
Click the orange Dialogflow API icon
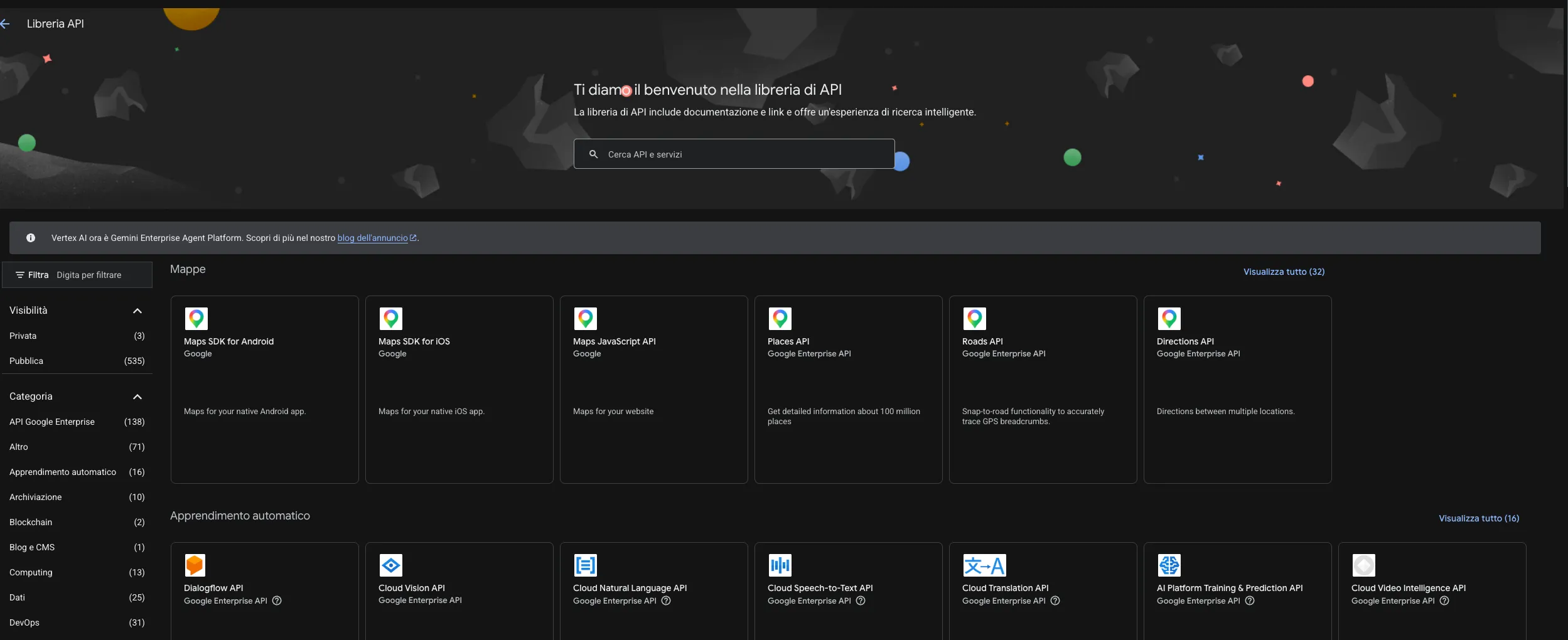[x=195, y=565]
